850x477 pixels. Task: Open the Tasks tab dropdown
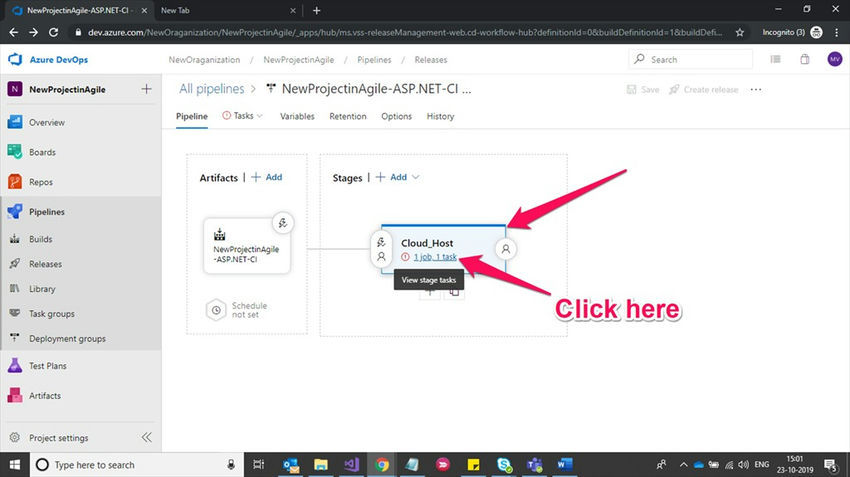pos(242,115)
